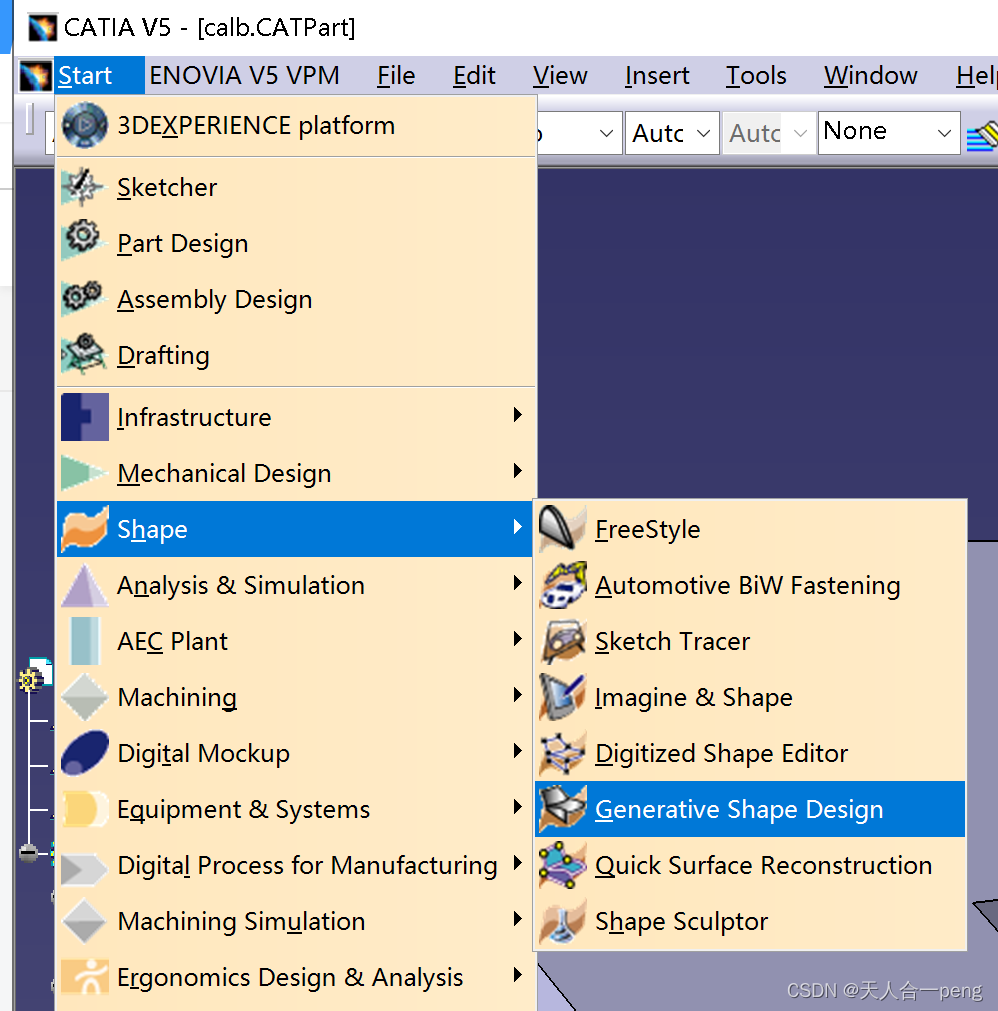Screen dimensions: 998x1011
Task: Select Generative Shape Design workbench
Action: click(x=750, y=809)
